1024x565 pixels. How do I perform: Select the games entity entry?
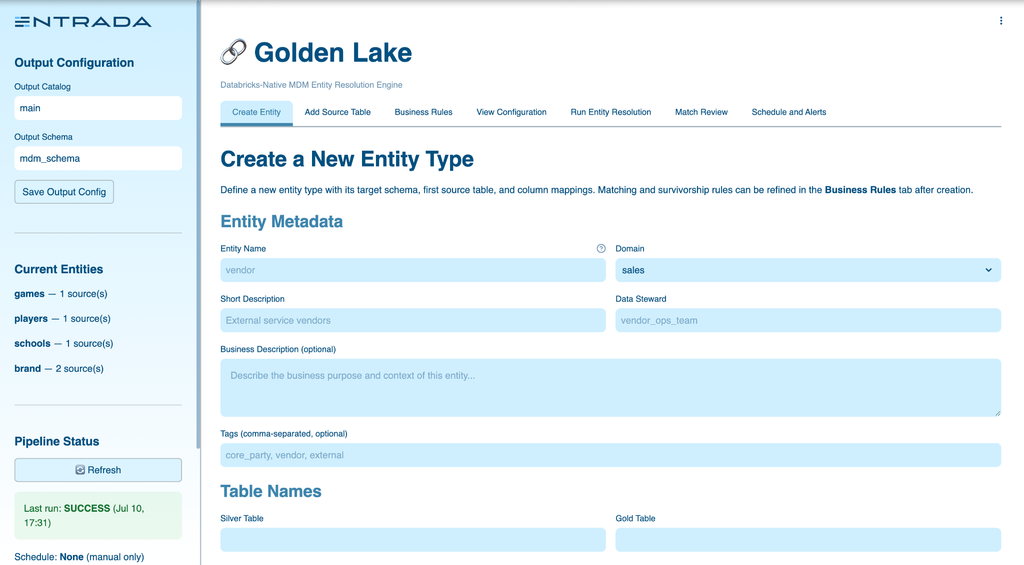click(x=61, y=294)
